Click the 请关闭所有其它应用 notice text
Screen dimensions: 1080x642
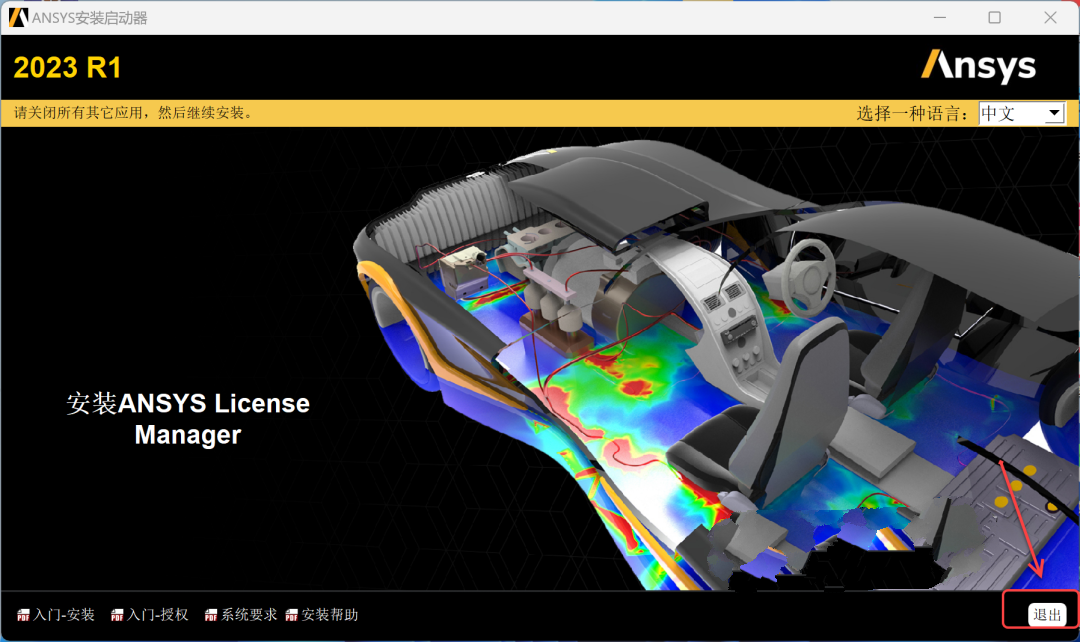point(134,113)
